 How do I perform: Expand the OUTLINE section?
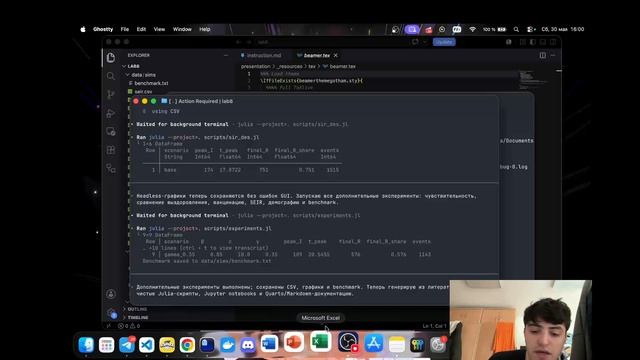(x=137, y=309)
